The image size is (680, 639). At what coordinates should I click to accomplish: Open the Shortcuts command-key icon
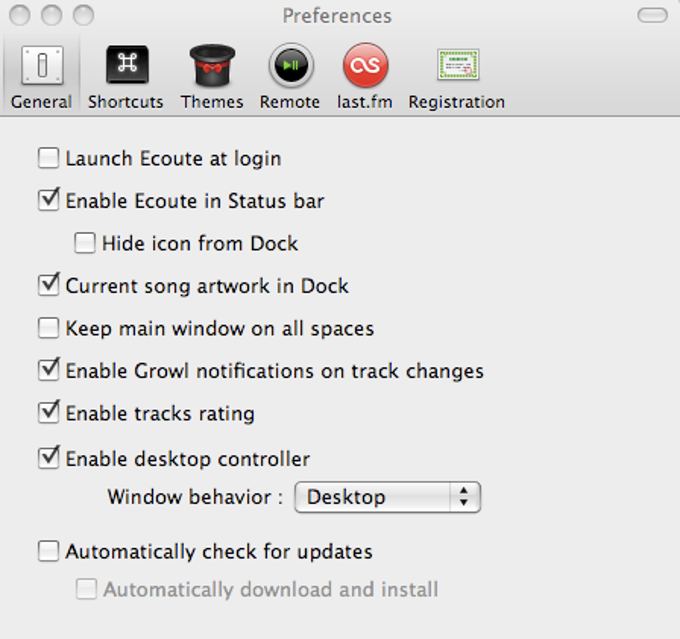point(127,64)
